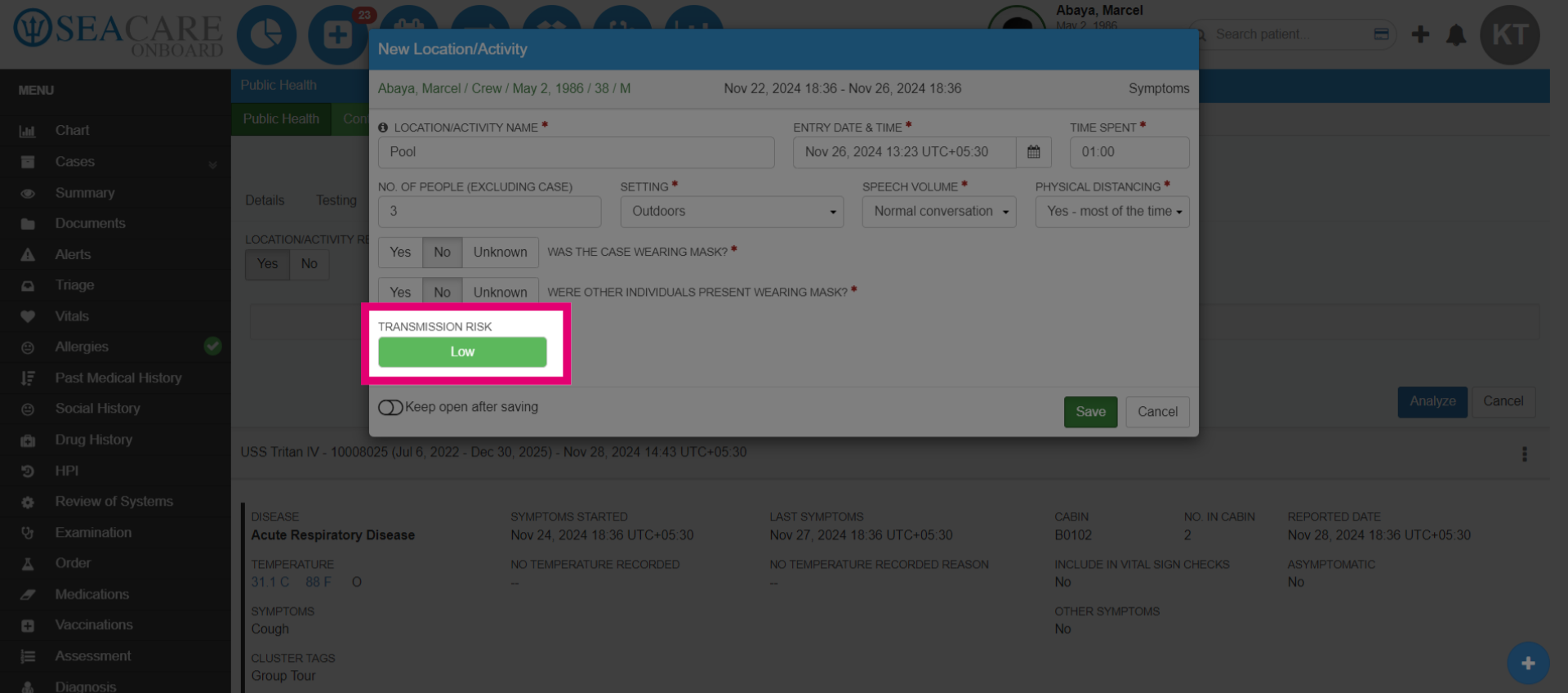Click the Documents folder icon in sidebar
Viewport: 1568px width, 693px height.
click(28, 224)
